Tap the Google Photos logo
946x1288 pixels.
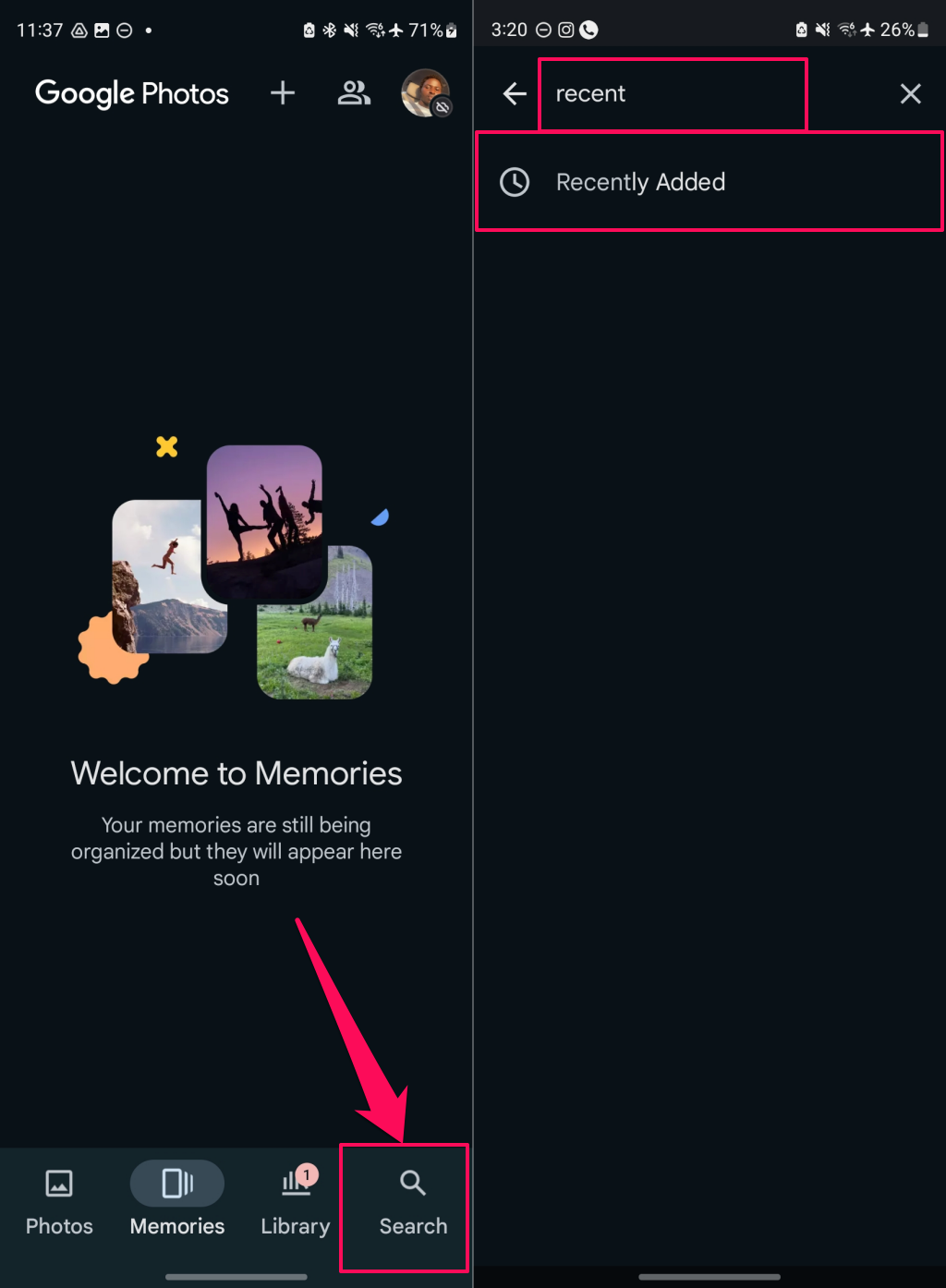tap(132, 93)
